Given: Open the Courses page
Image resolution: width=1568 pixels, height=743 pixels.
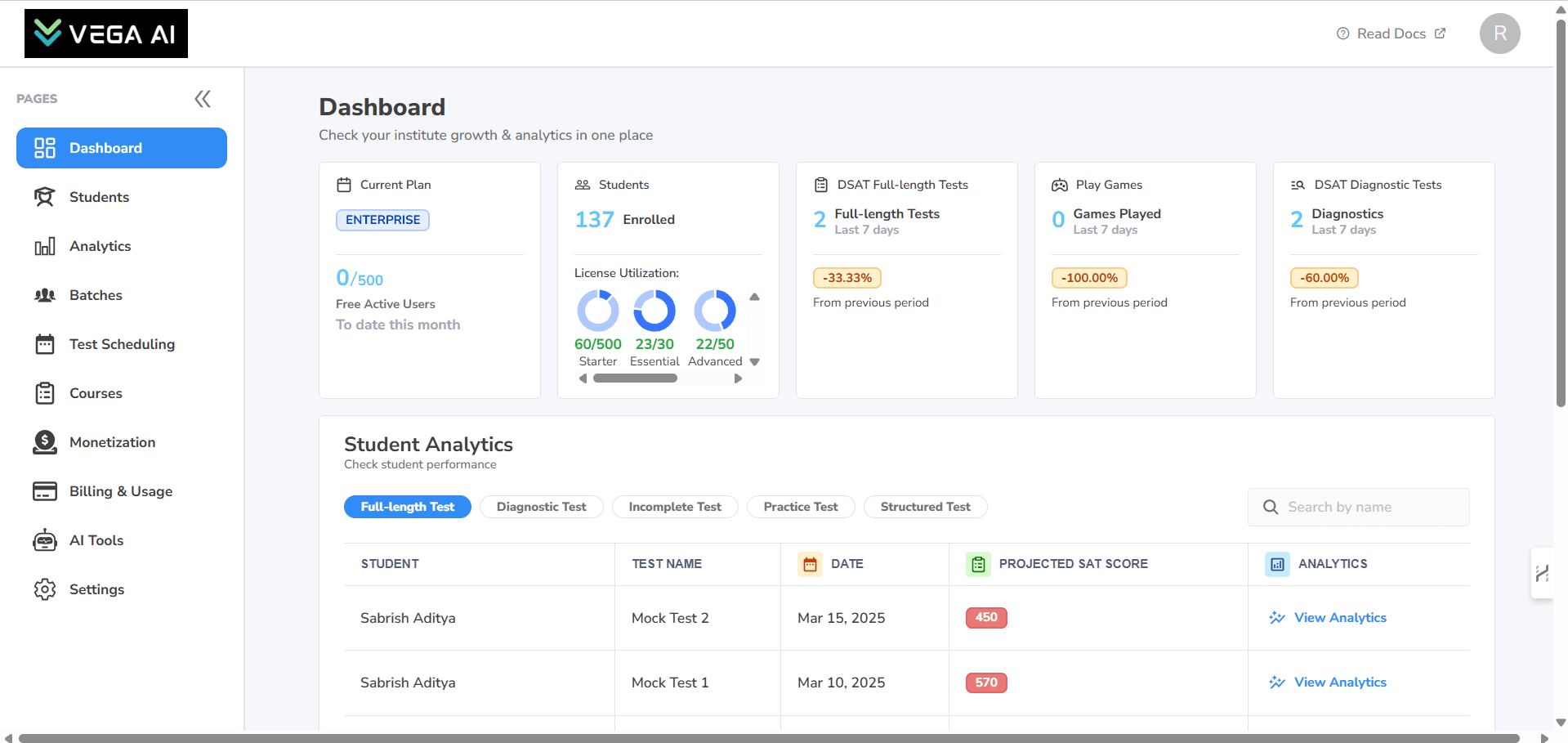Looking at the screenshot, I should pyautogui.click(x=122, y=393).
